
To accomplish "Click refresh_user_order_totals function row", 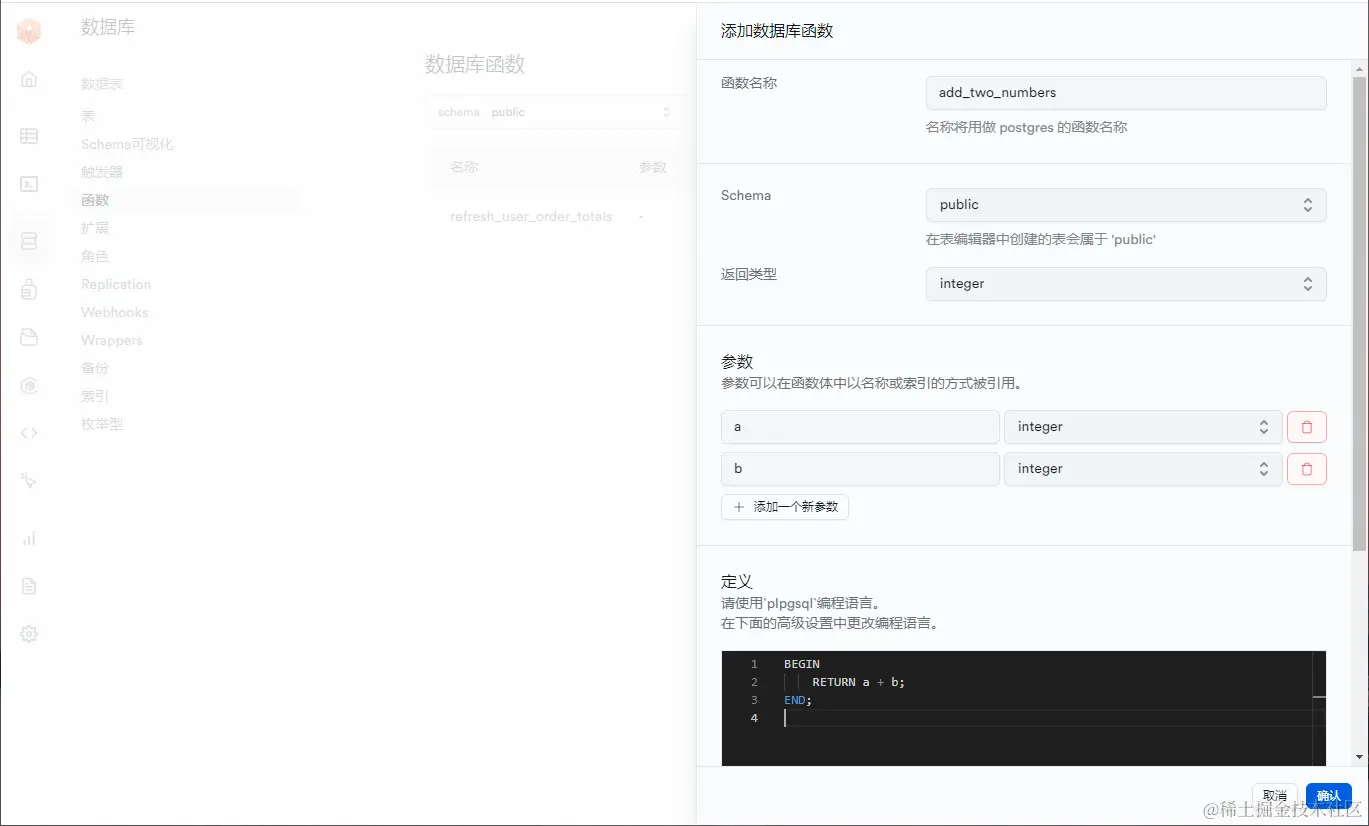I will tap(531, 216).
